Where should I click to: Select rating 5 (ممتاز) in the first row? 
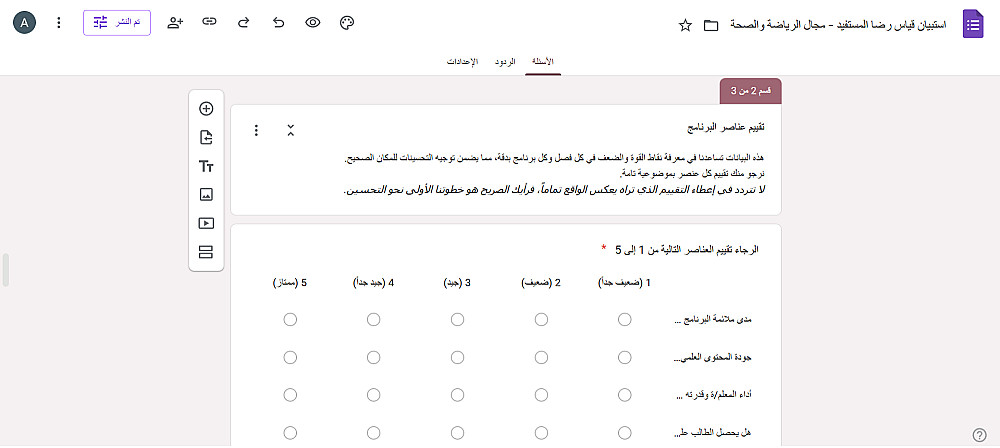pyautogui.click(x=290, y=320)
